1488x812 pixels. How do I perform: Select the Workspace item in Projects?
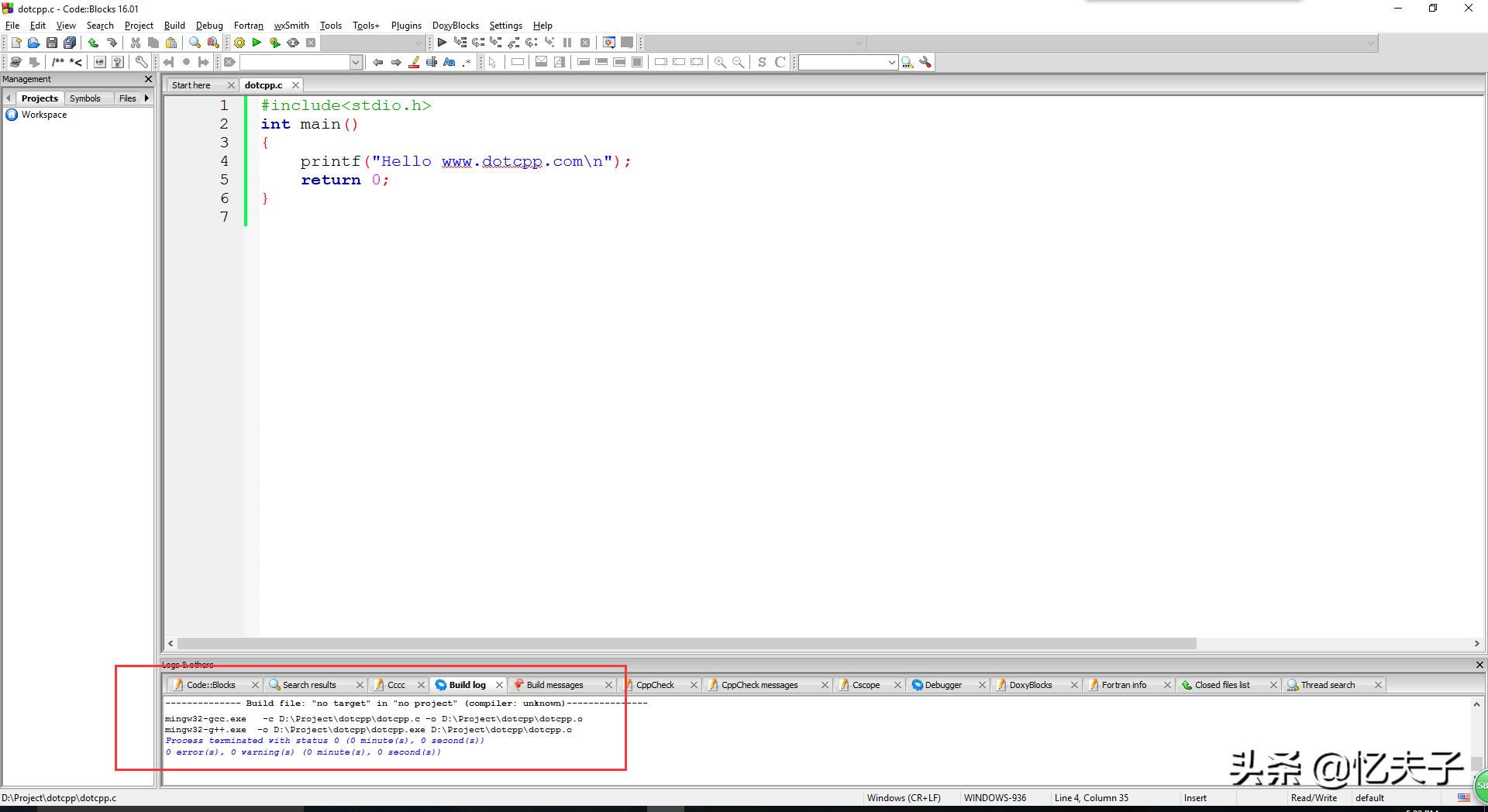pos(43,115)
